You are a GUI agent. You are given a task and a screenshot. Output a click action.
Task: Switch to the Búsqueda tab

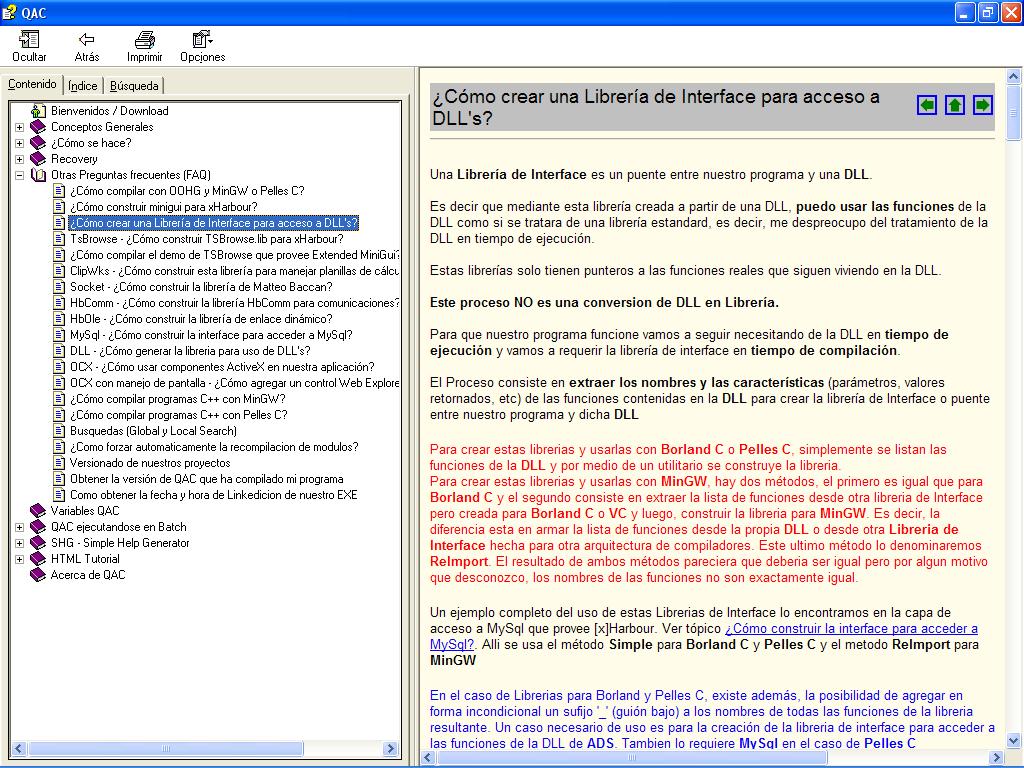(134, 86)
